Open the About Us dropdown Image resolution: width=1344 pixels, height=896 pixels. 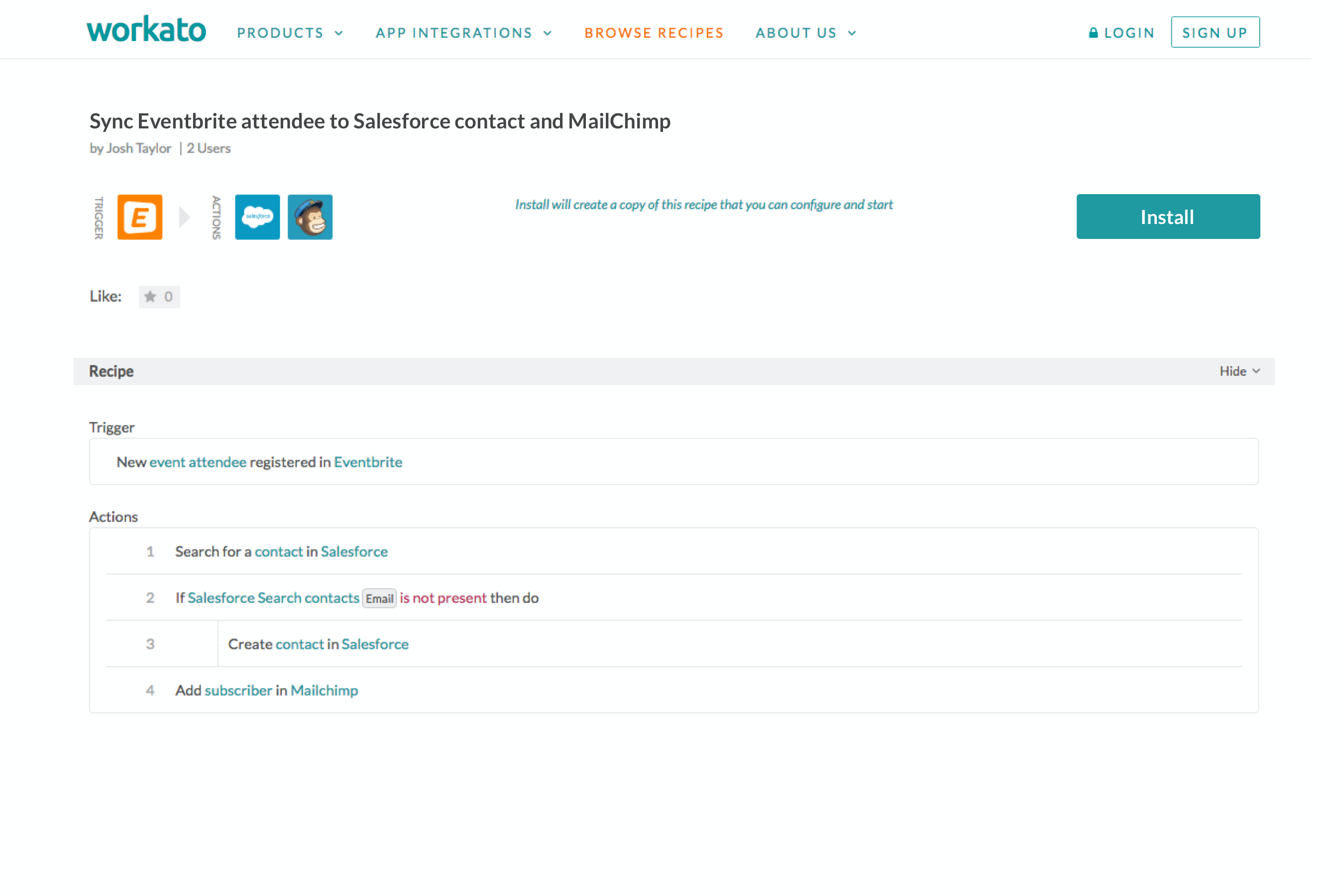tap(806, 33)
